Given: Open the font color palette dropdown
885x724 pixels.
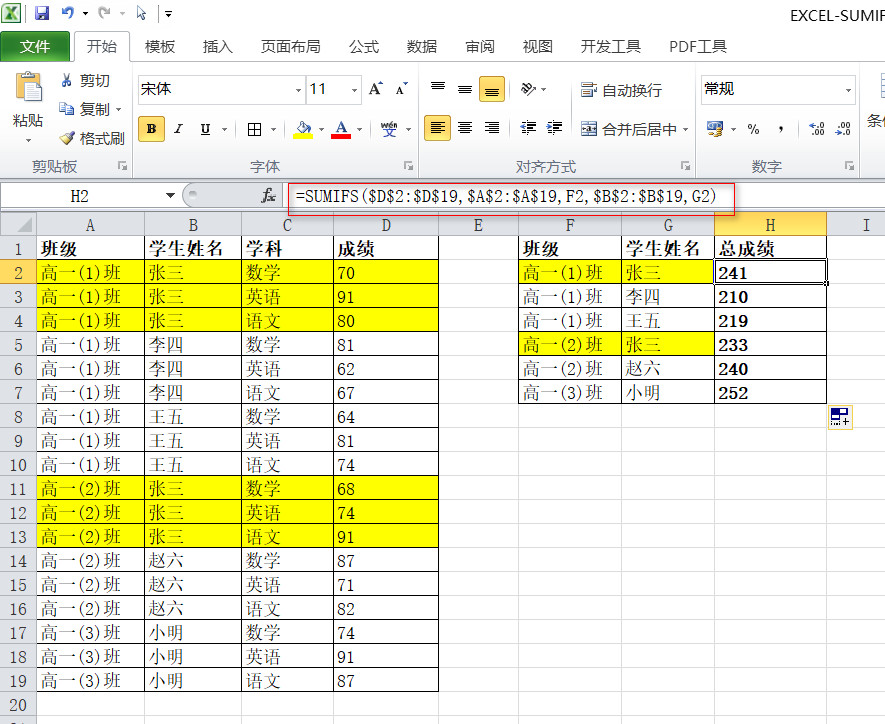Looking at the screenshot, I should point(359,130).
